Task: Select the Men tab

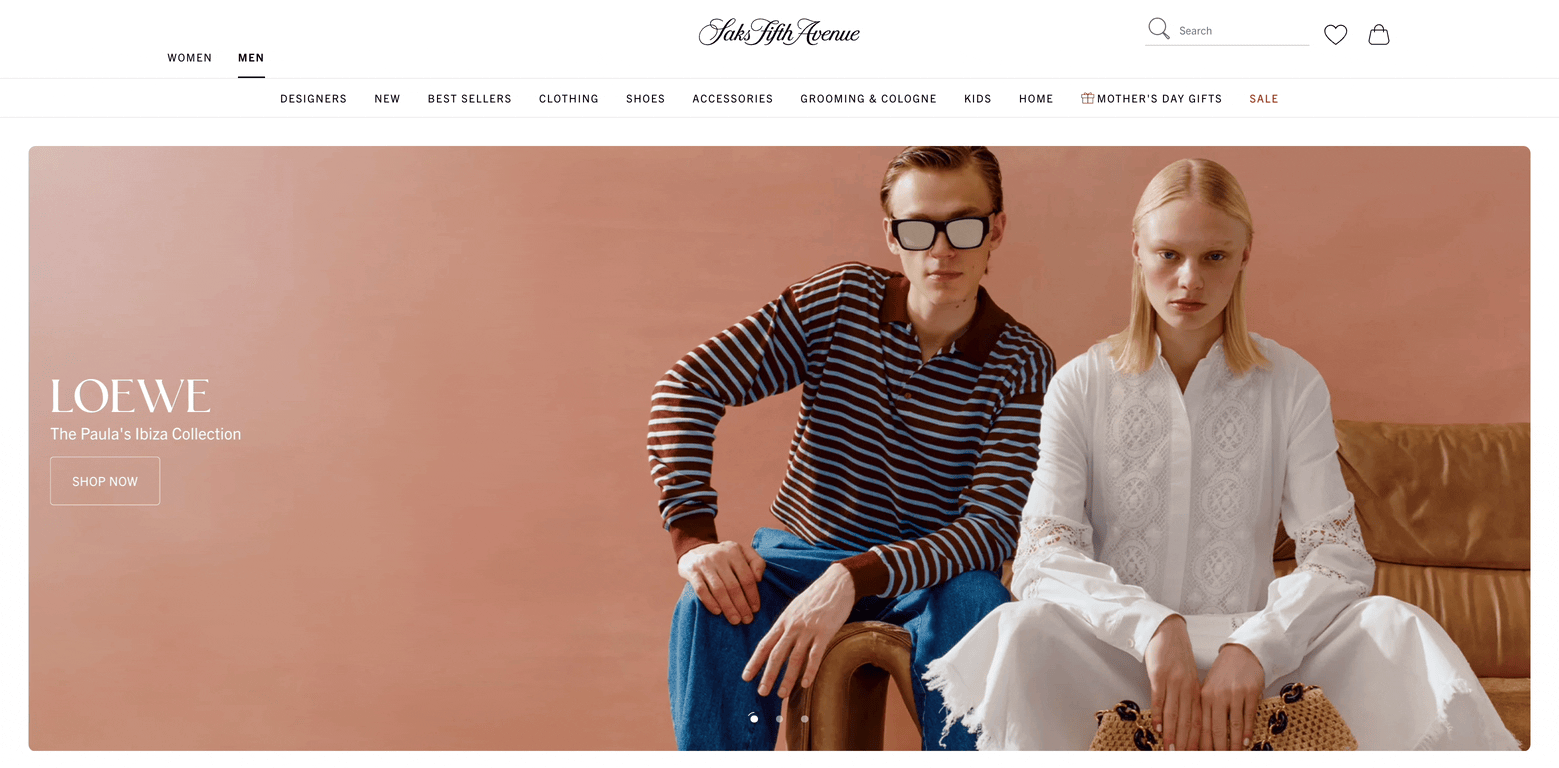Action: coord(251,58)
